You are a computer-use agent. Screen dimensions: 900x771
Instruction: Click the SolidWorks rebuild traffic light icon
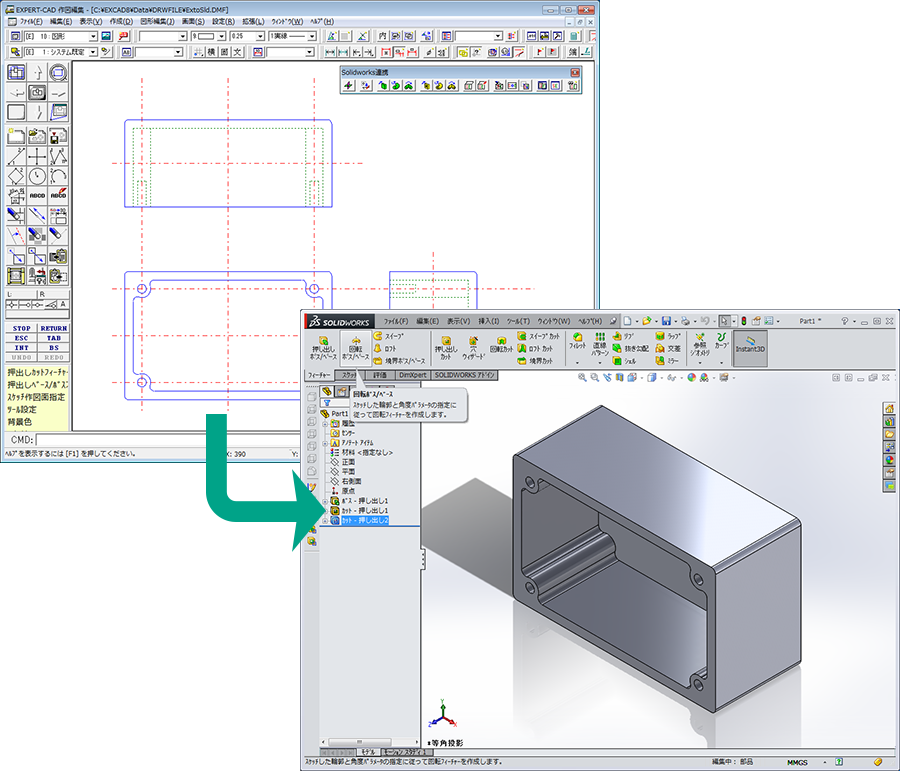[x=744, y=321]
